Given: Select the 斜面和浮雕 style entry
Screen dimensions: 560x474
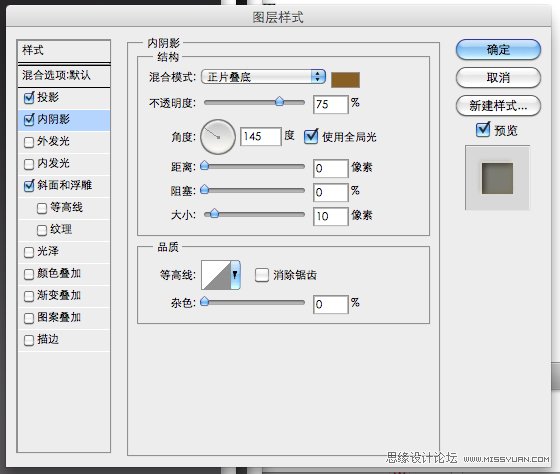Looking at the screenshot, I should 64,185.
